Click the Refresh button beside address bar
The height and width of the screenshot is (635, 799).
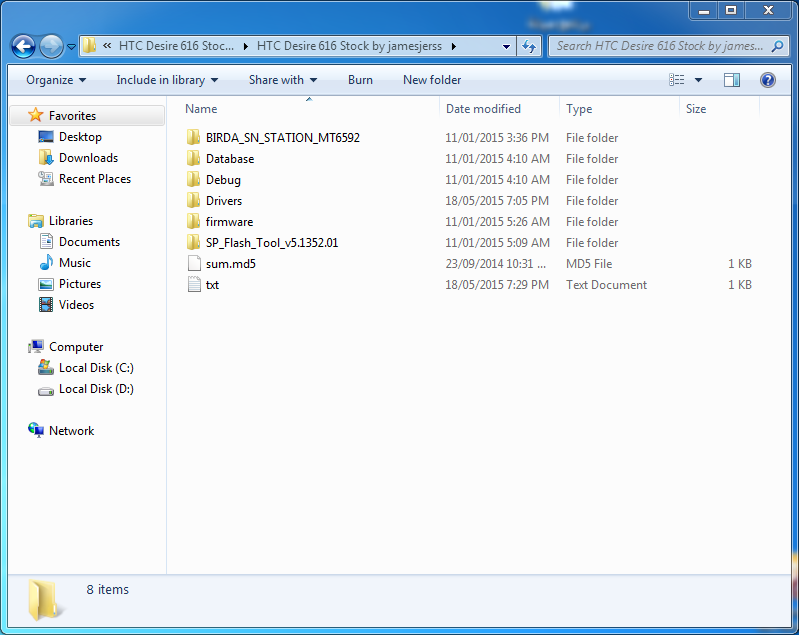(x=529, y=46)
